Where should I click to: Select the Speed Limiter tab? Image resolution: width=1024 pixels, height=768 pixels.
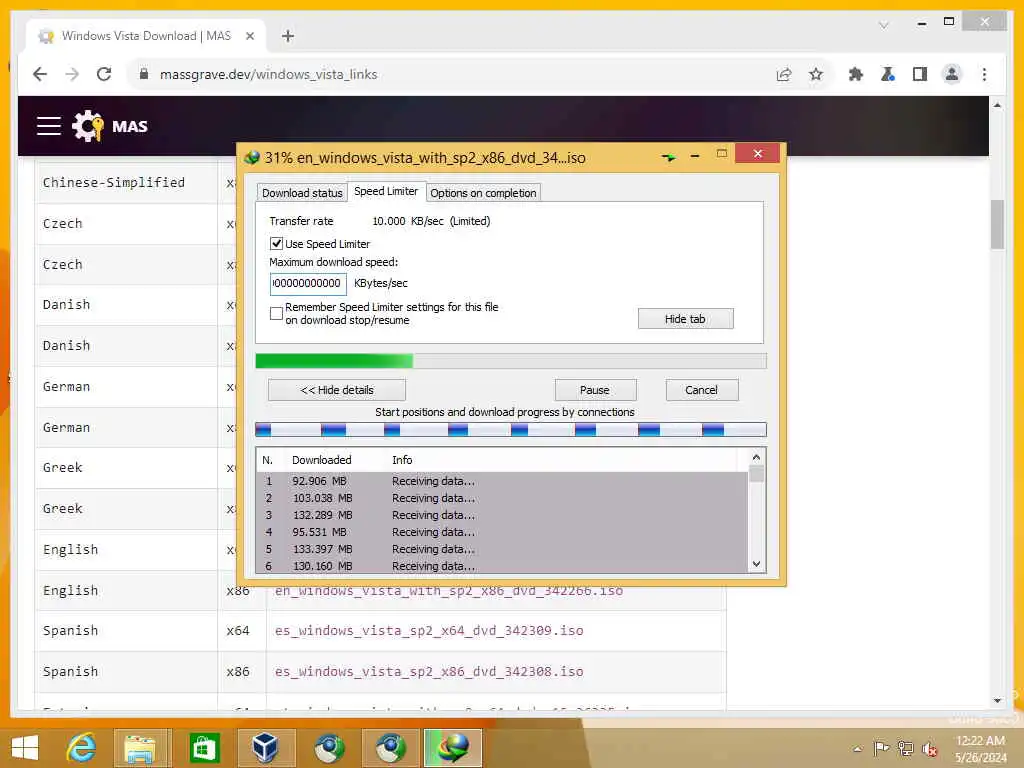(x=386, y=191)
